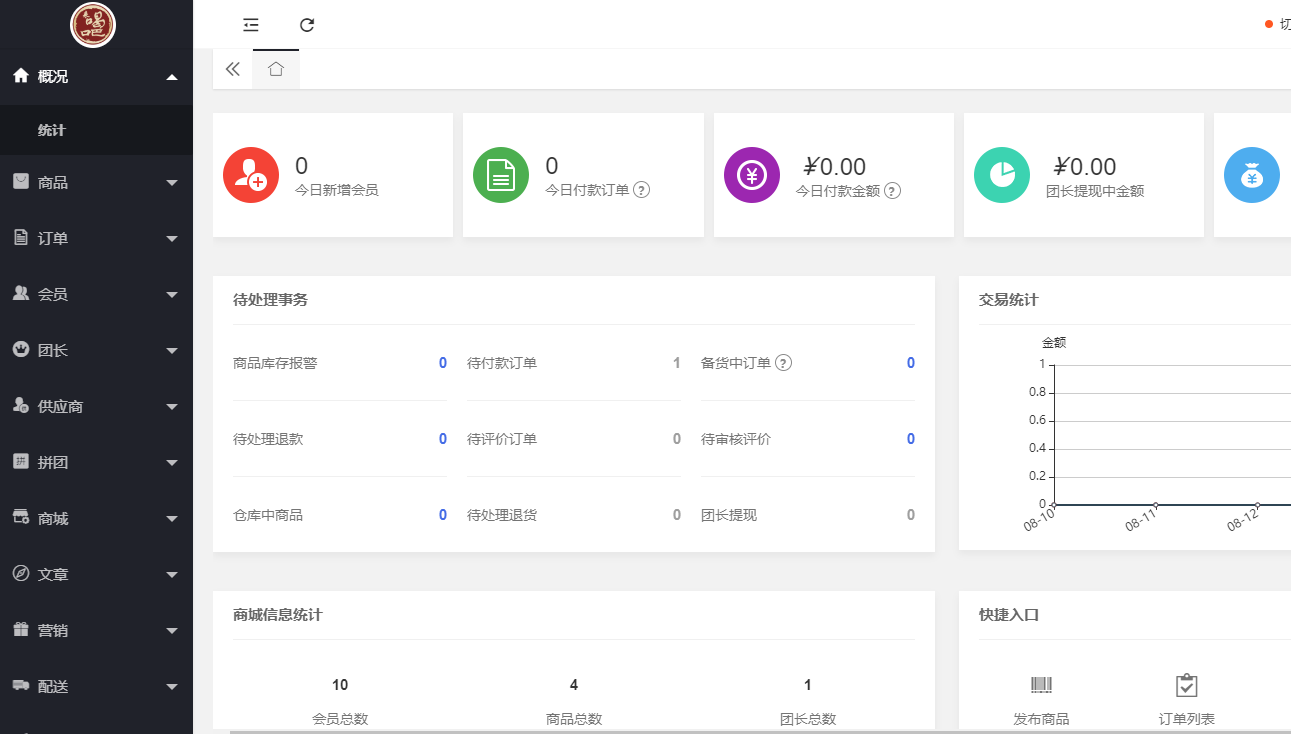Image resolution: width=1291 pixels, height=734 pixels.
Task: Click the 配送 truck icon in the sidebar
Action: (22, 686)
